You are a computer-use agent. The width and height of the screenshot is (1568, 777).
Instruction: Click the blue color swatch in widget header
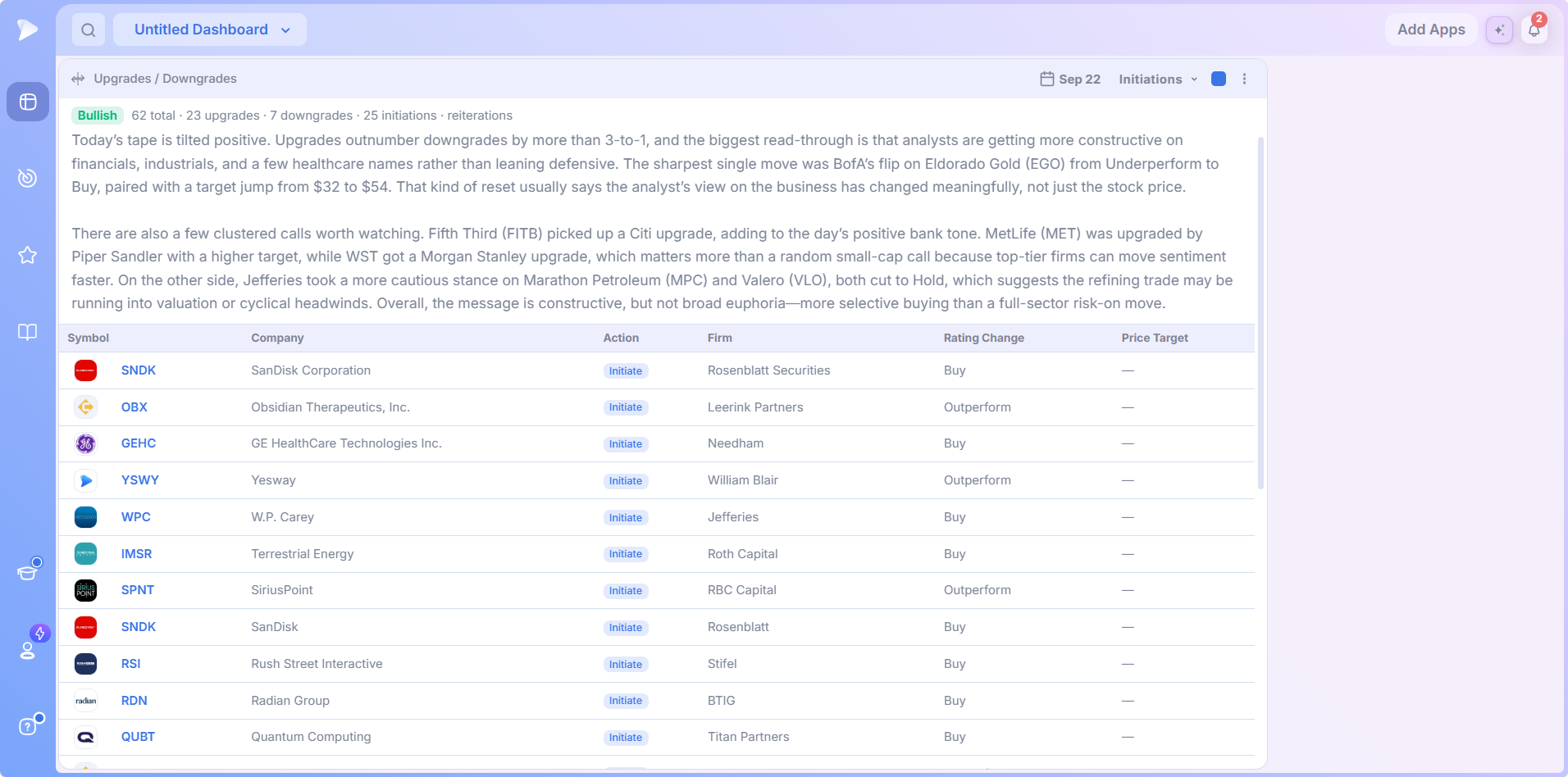tap(1219, 79)
